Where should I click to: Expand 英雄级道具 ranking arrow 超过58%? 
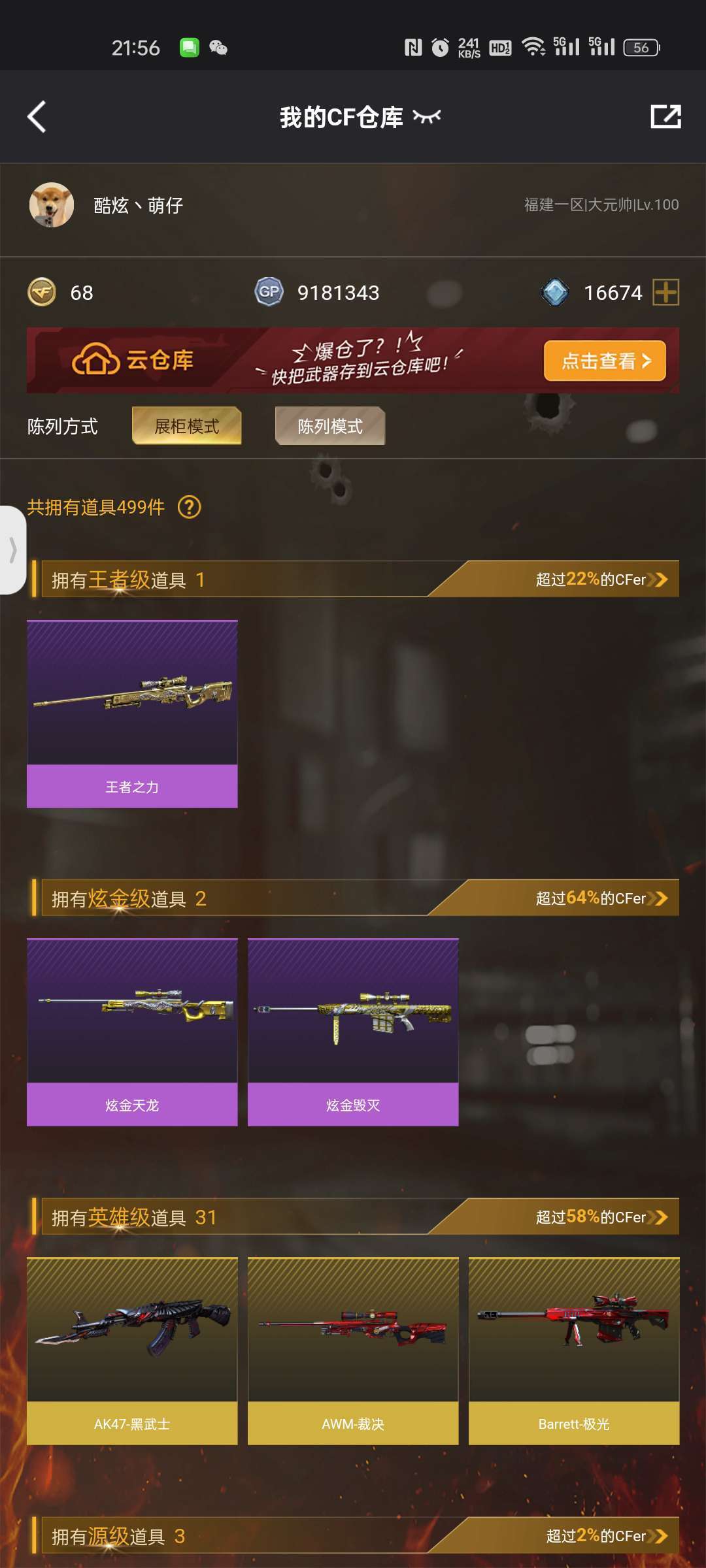pos(601,1217)
